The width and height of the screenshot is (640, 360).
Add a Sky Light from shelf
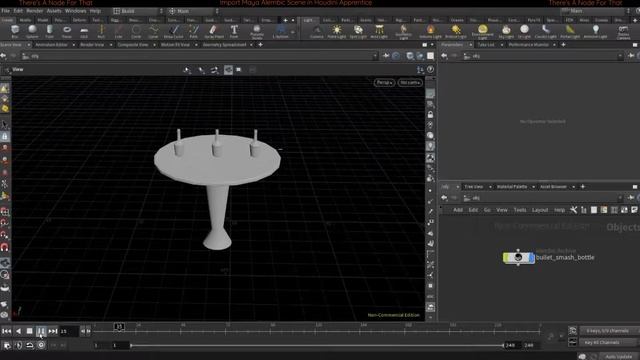(506, 31)
